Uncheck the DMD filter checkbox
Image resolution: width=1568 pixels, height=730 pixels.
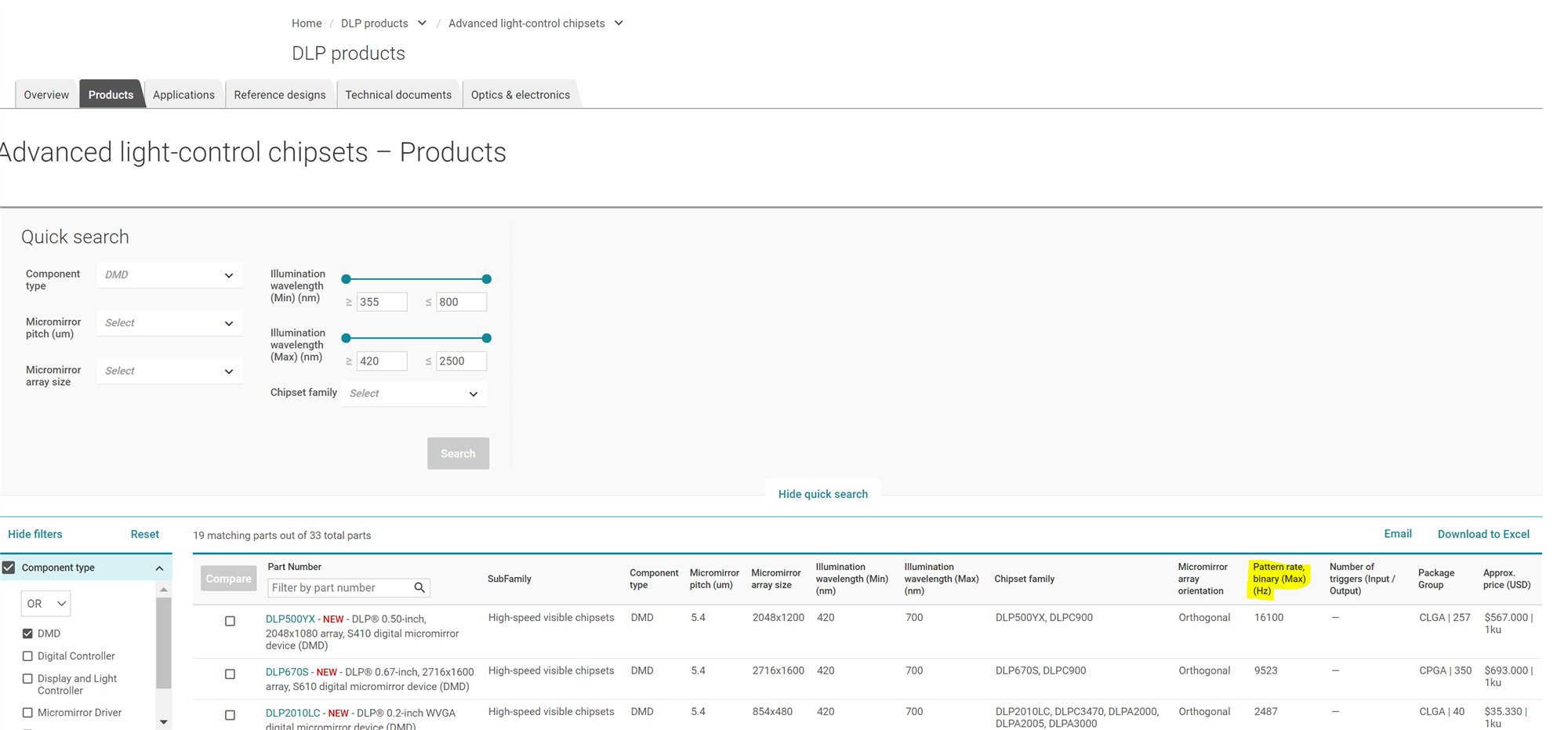(x=27, y=634)
